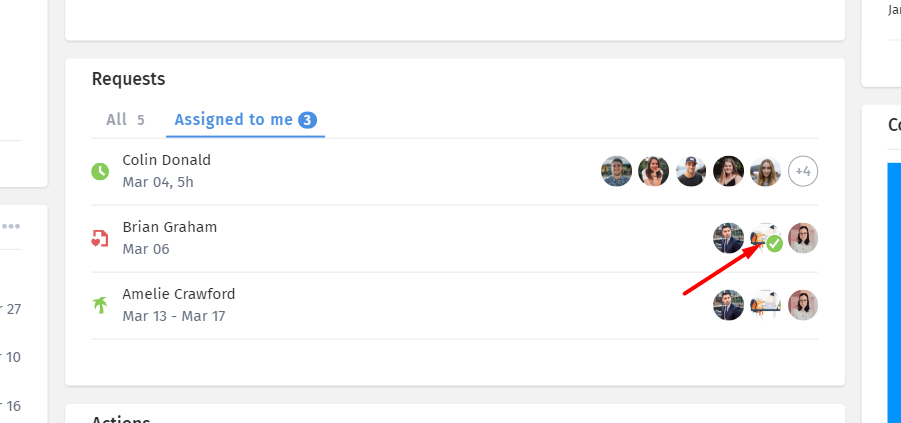Open Colin Donald's request

tap(454, 171)
